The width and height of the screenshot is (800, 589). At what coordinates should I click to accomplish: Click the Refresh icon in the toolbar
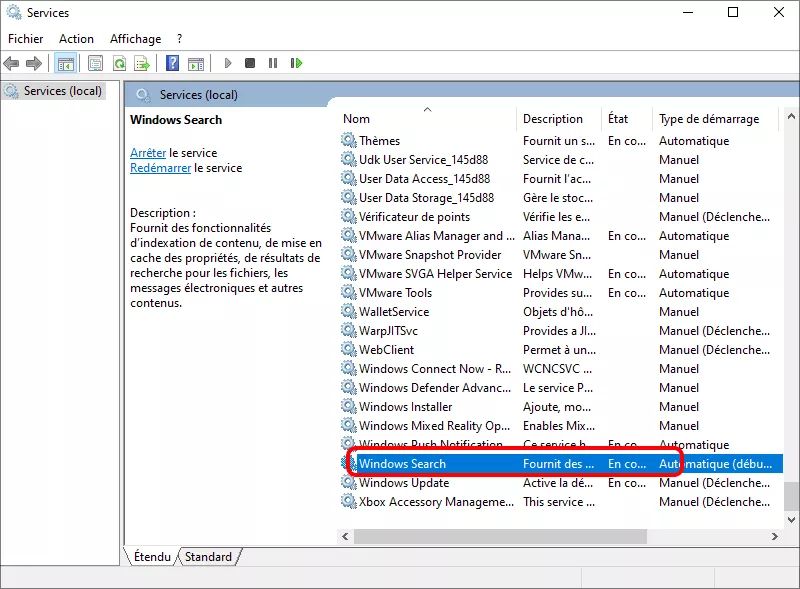click(x=121, y=63)
